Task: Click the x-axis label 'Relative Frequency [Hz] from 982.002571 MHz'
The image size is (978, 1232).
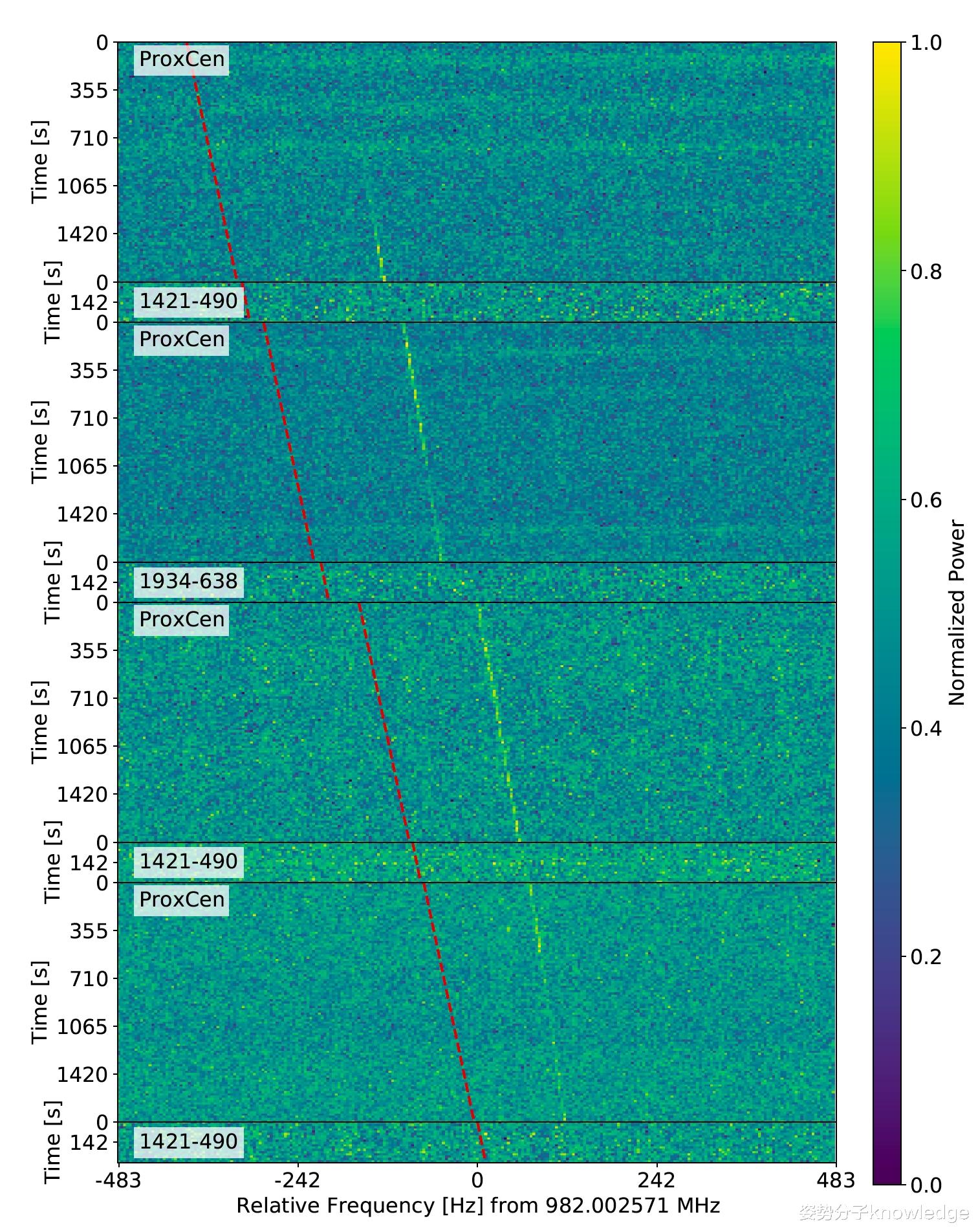Action: [x=478, y=1205]
